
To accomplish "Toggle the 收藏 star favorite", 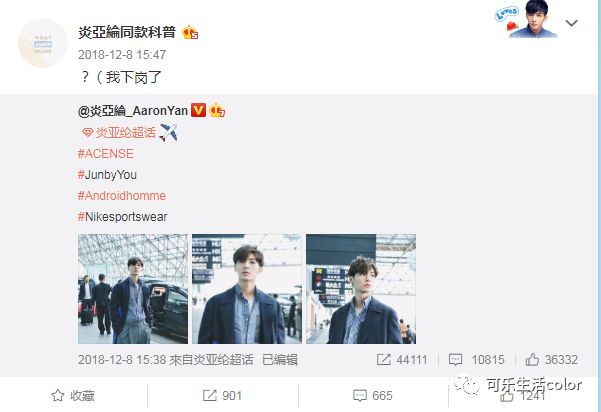I will click(57, 396).
